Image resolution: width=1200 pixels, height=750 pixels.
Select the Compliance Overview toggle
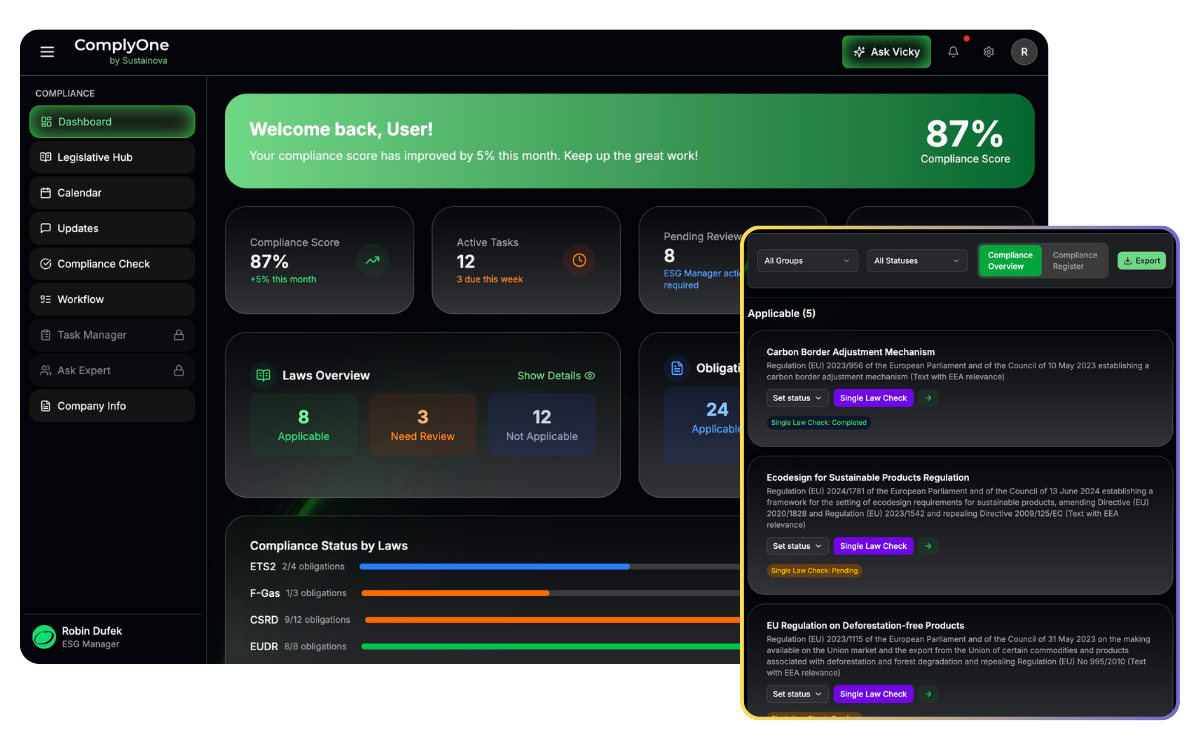pyautogui.click(x=1010, y=261)
